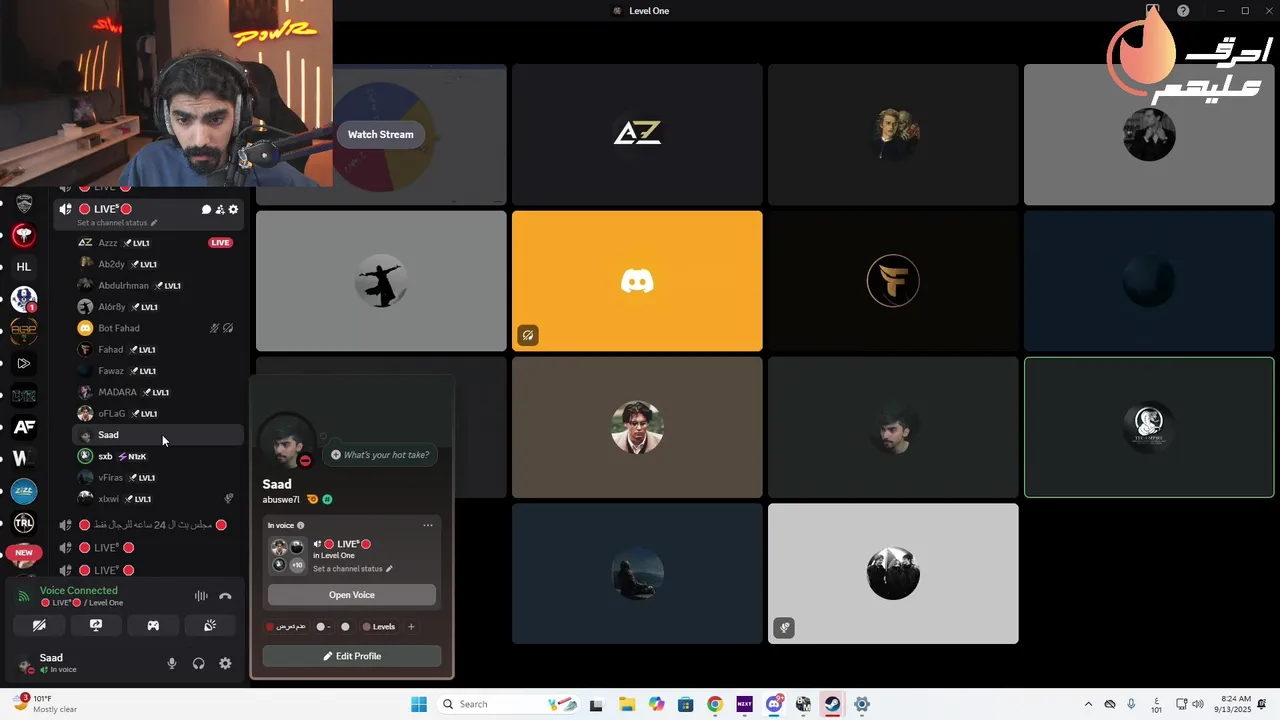Click Saad's avatar in the profile popup
The width and height of the screenshot is (1280, 720).
tap(287, 441)
